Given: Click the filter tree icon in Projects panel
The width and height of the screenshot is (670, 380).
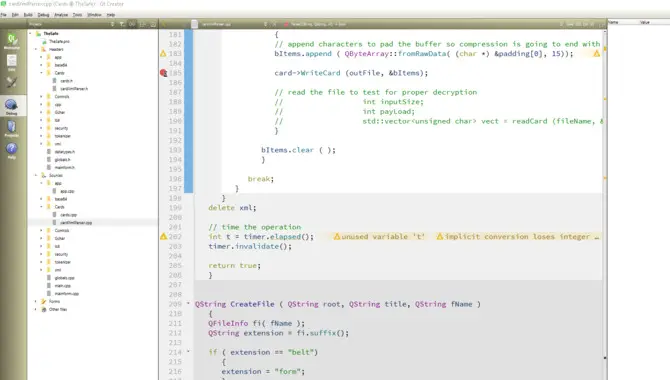Looking at the screenshot, I should pyautogui.click(x=122, y=24).
